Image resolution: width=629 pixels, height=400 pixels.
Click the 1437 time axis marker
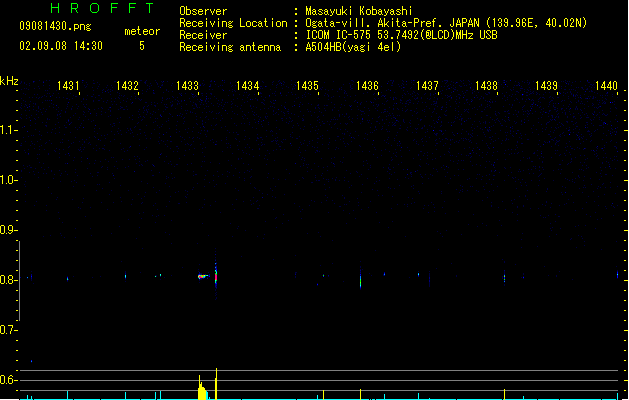pyautogui.click(x=427, y=85)
